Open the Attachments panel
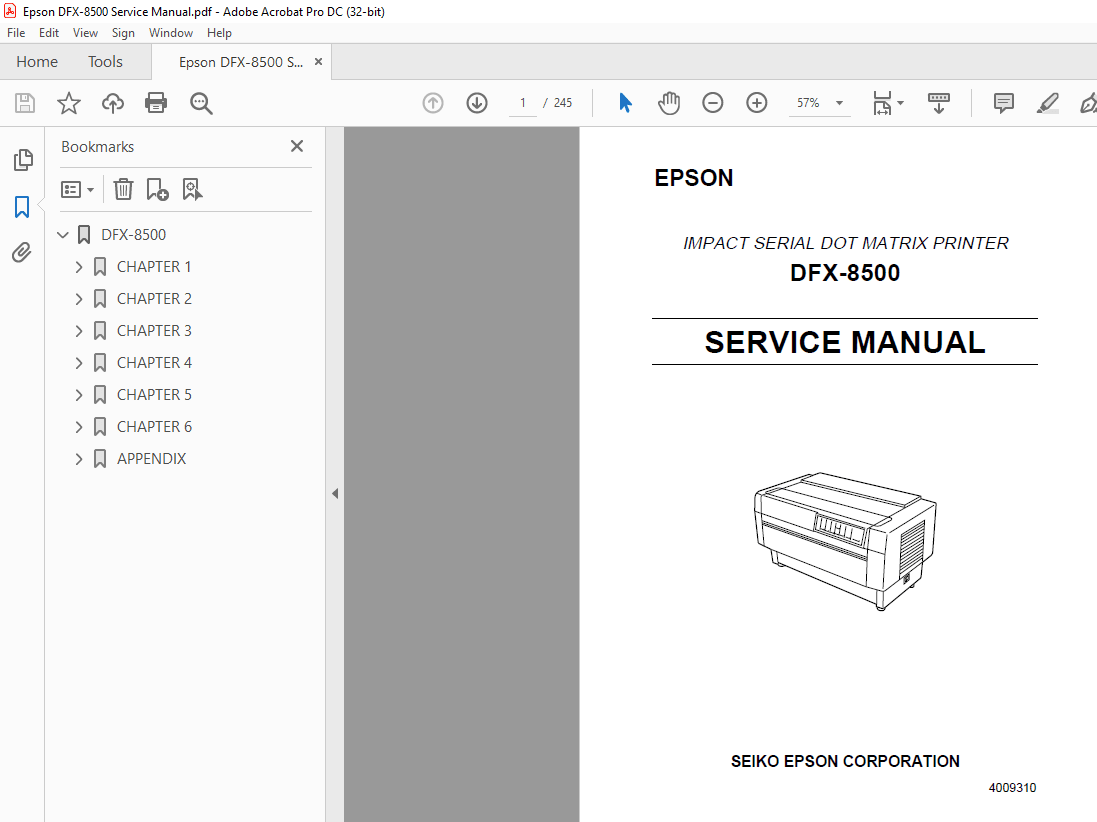1097x822 pixels. pos(22,252)
